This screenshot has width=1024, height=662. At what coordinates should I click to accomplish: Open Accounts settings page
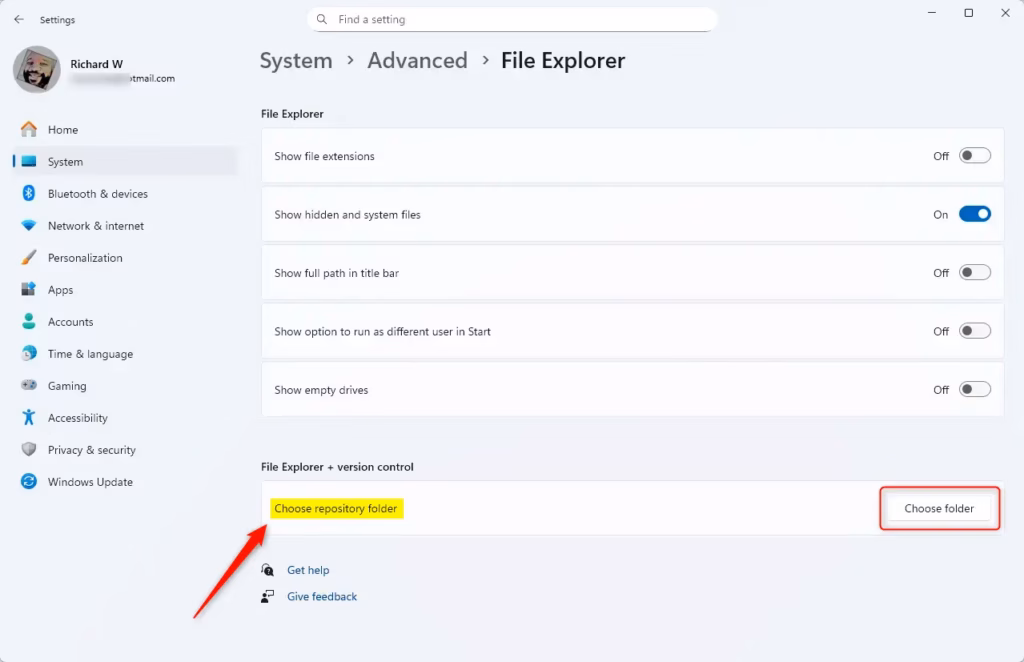pyautogui.click(x=125, y=321)
